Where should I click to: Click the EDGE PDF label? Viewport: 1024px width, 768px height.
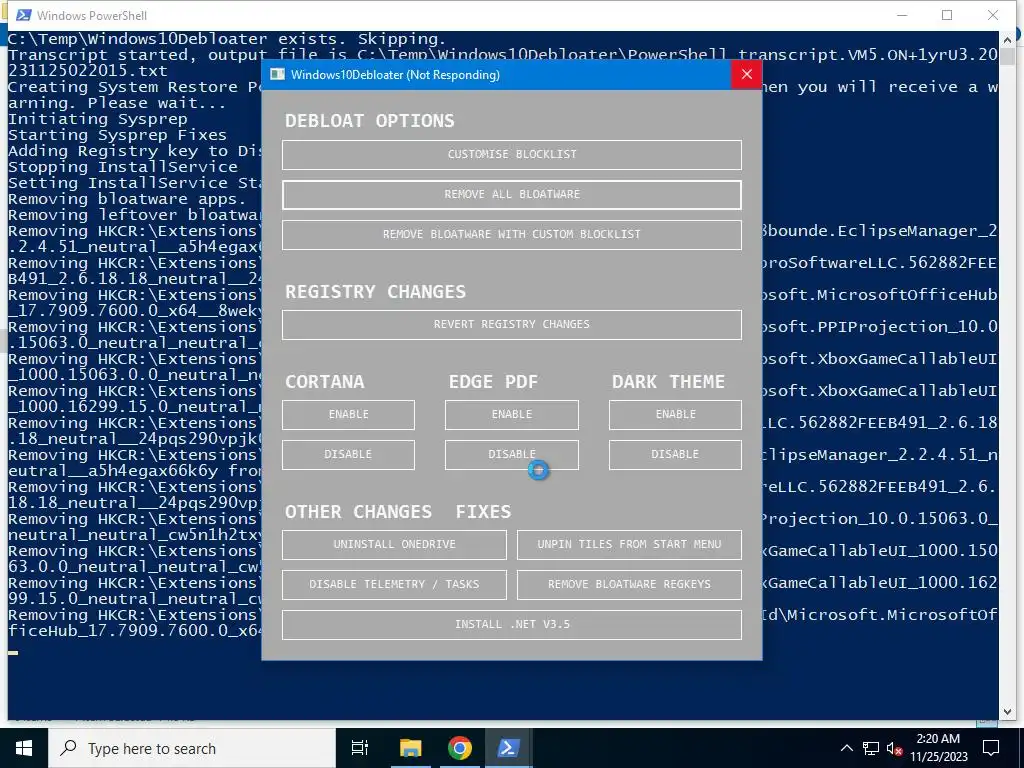click(x=493, y=382)
